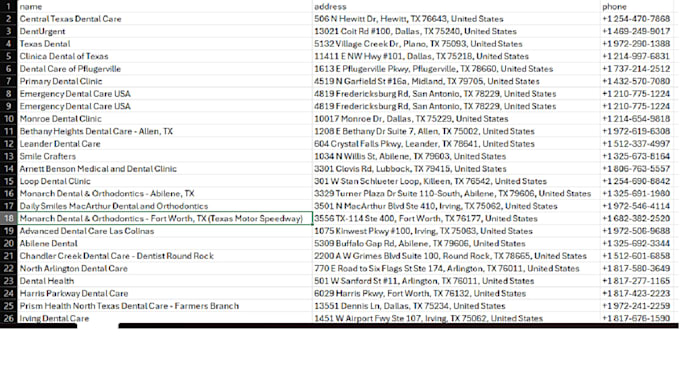680x383 pixels.
Task: Select the Smile Crafters cell
Action: 164,156
